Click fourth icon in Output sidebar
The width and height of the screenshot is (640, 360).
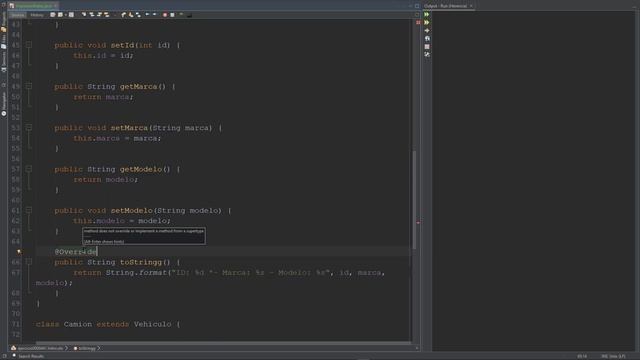tap(427, 39)
